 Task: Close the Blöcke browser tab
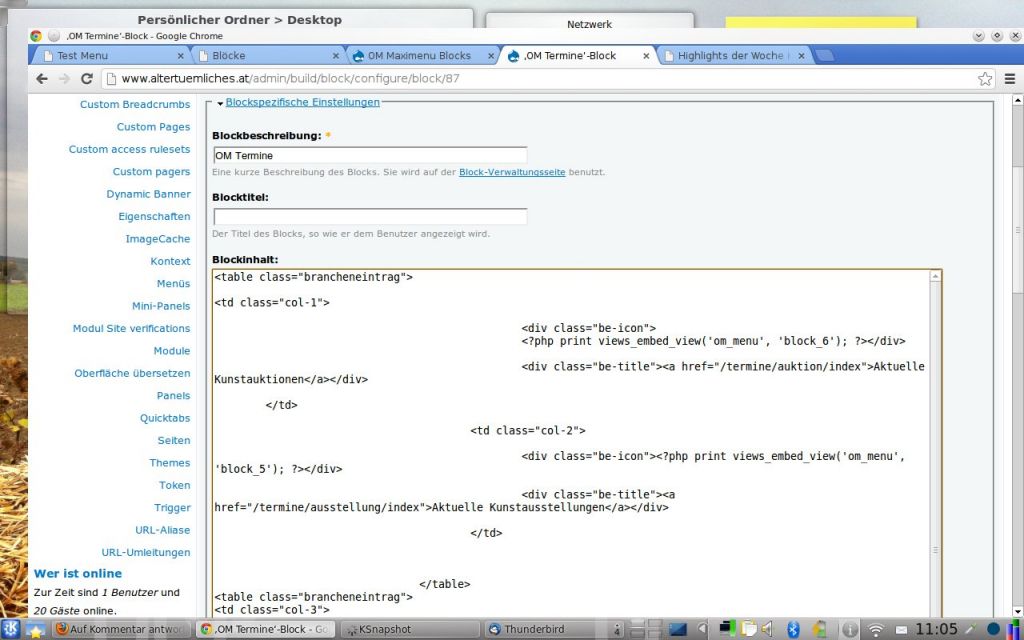click(x=336, y=56)
